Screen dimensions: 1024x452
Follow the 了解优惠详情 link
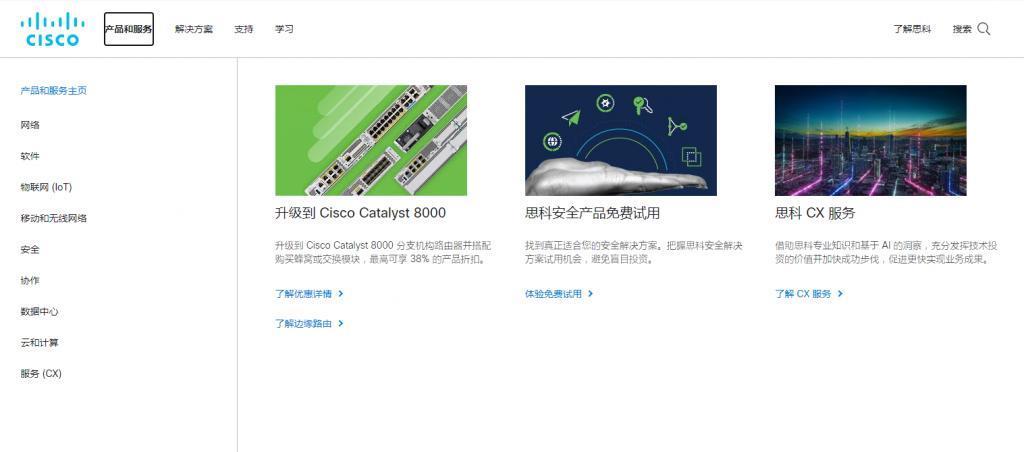(304, 294)
